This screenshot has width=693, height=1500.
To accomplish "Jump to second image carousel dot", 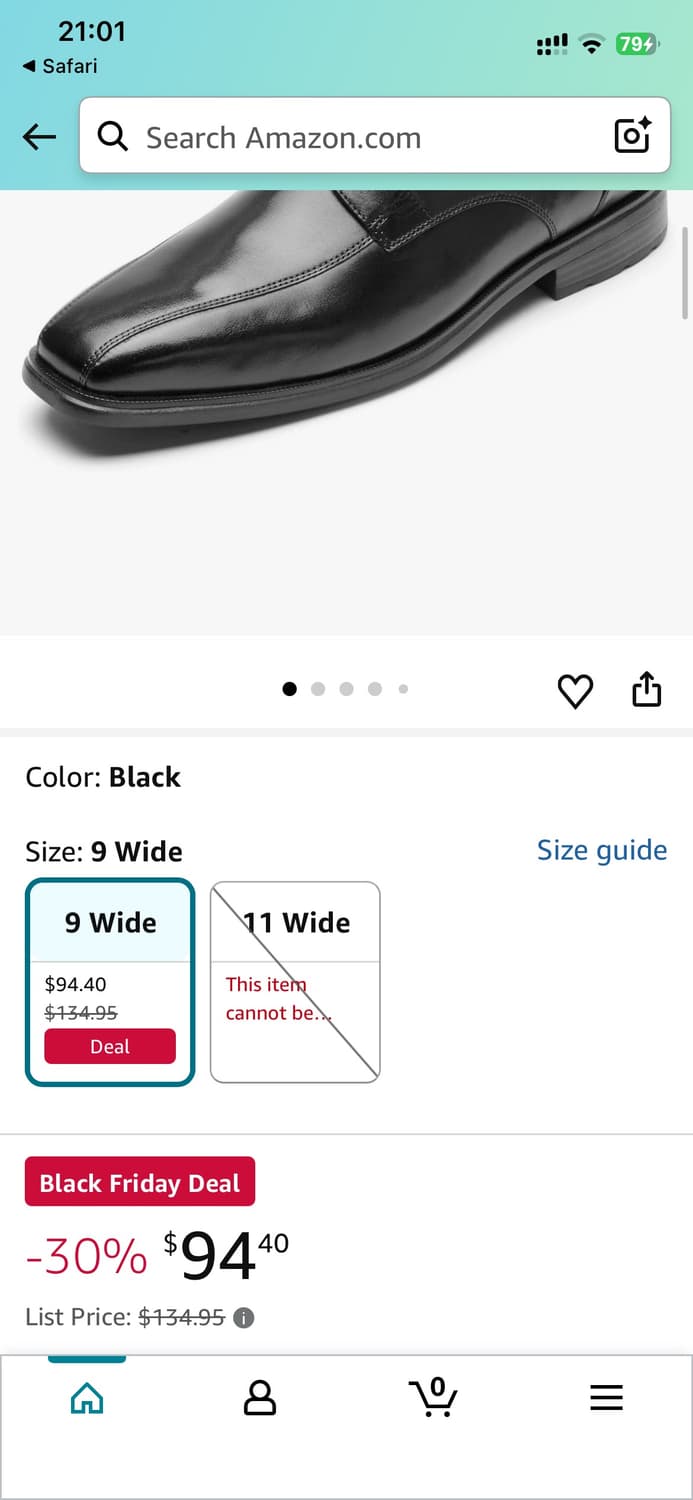I will pyautogui.click(x=318, y=689).
